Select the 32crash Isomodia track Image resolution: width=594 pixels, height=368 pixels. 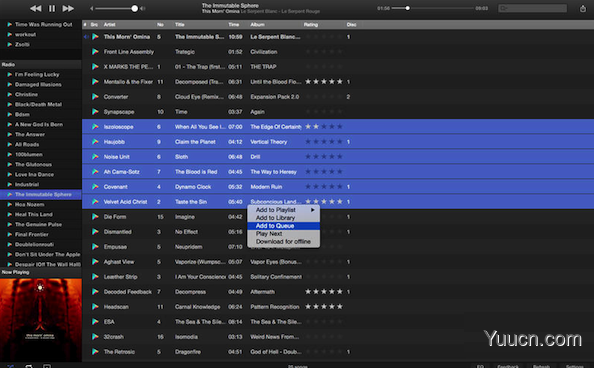click(x=338, y=337)
